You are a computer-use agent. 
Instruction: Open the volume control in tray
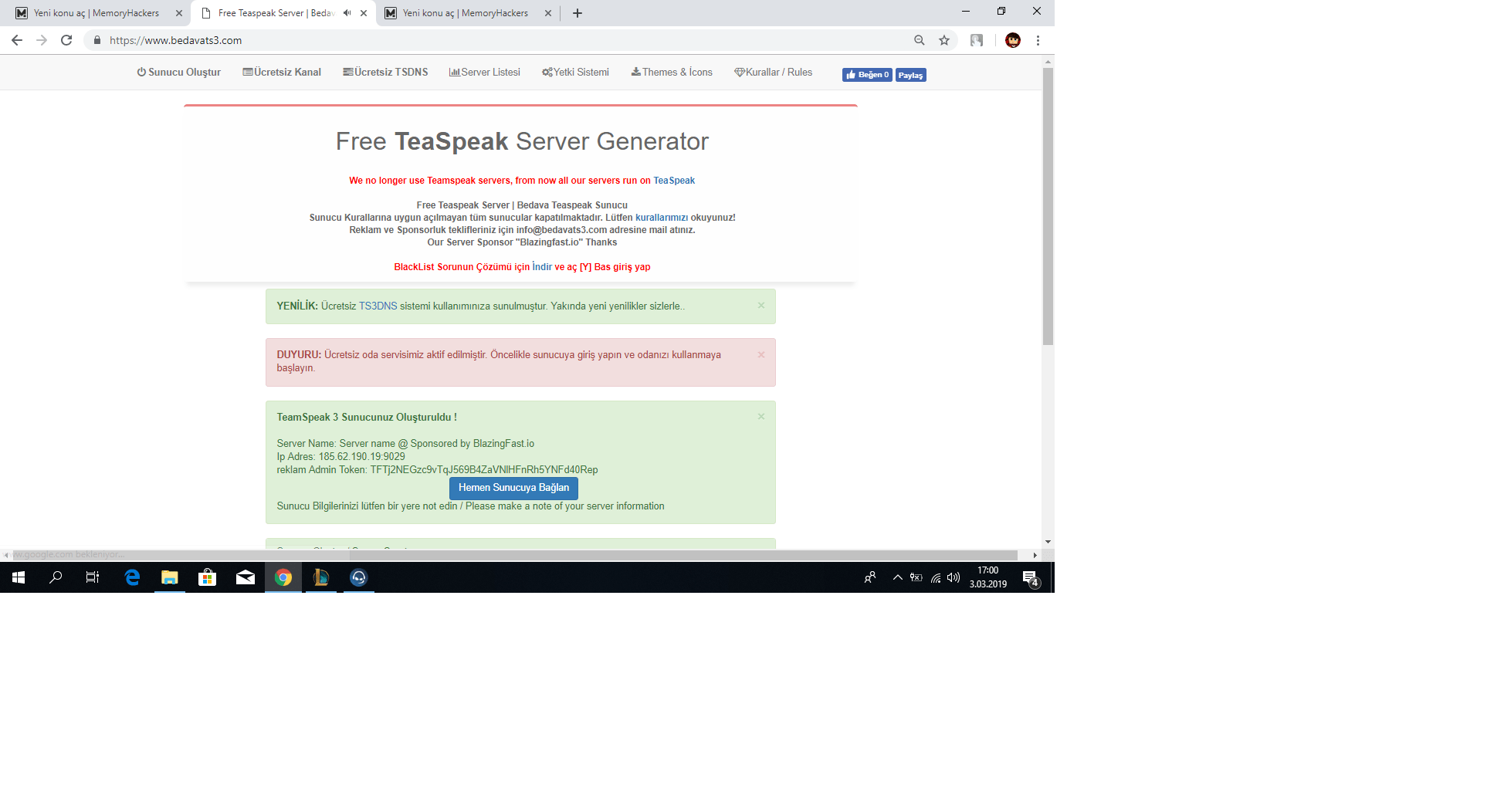[954, 577]
